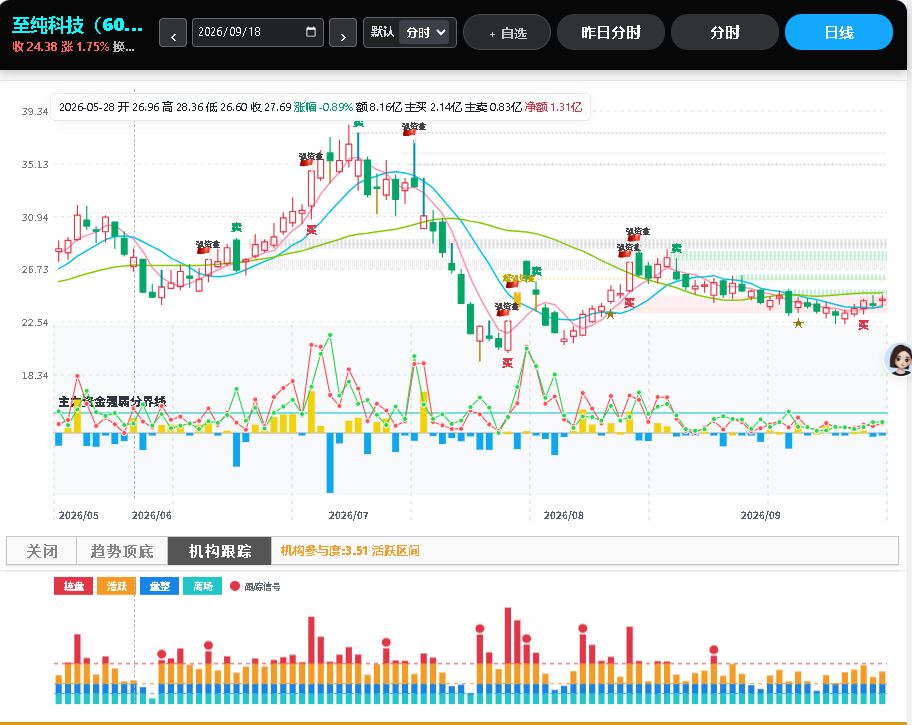Open the 昨日分时 view
The width and height of the screenshot is (912, 725).
click(611, 33)
